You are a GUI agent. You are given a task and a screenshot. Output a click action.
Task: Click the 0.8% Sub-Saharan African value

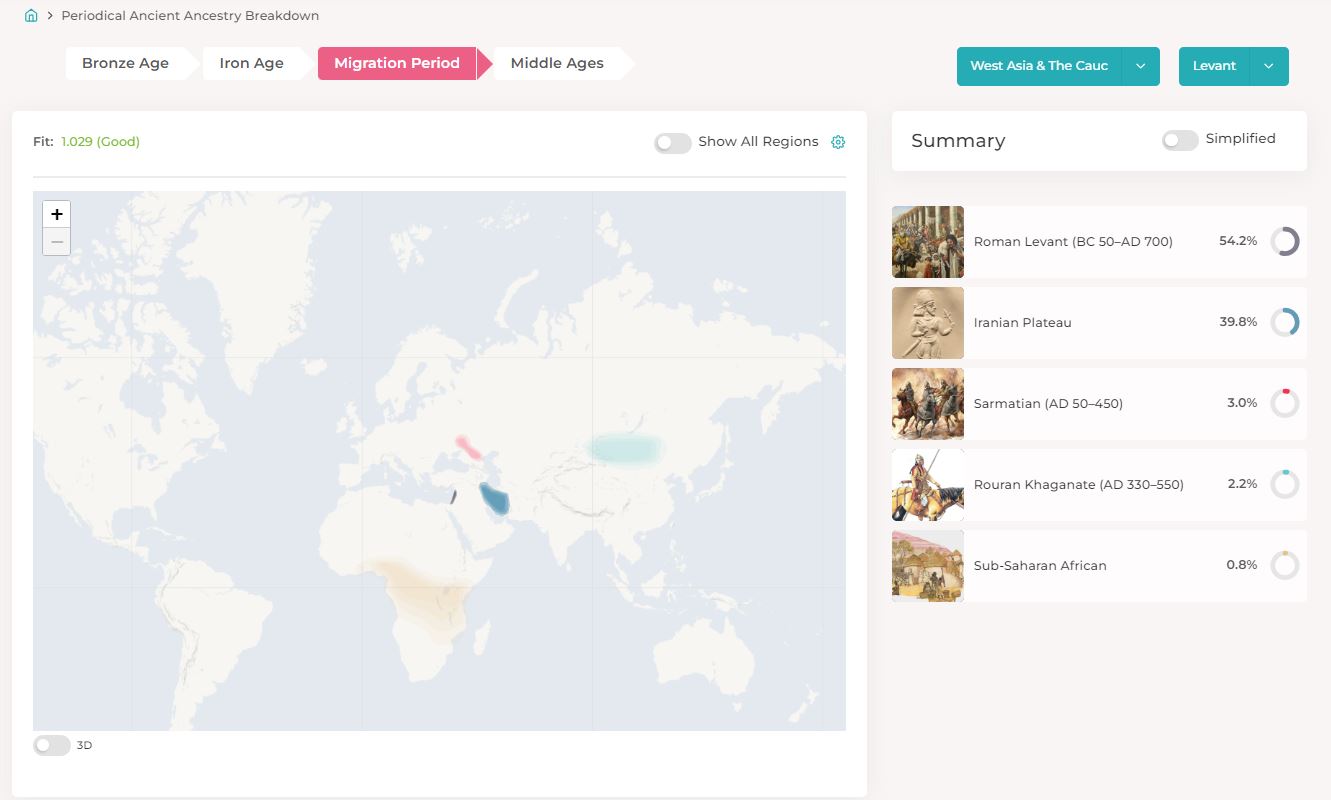tap(1242, 565)
